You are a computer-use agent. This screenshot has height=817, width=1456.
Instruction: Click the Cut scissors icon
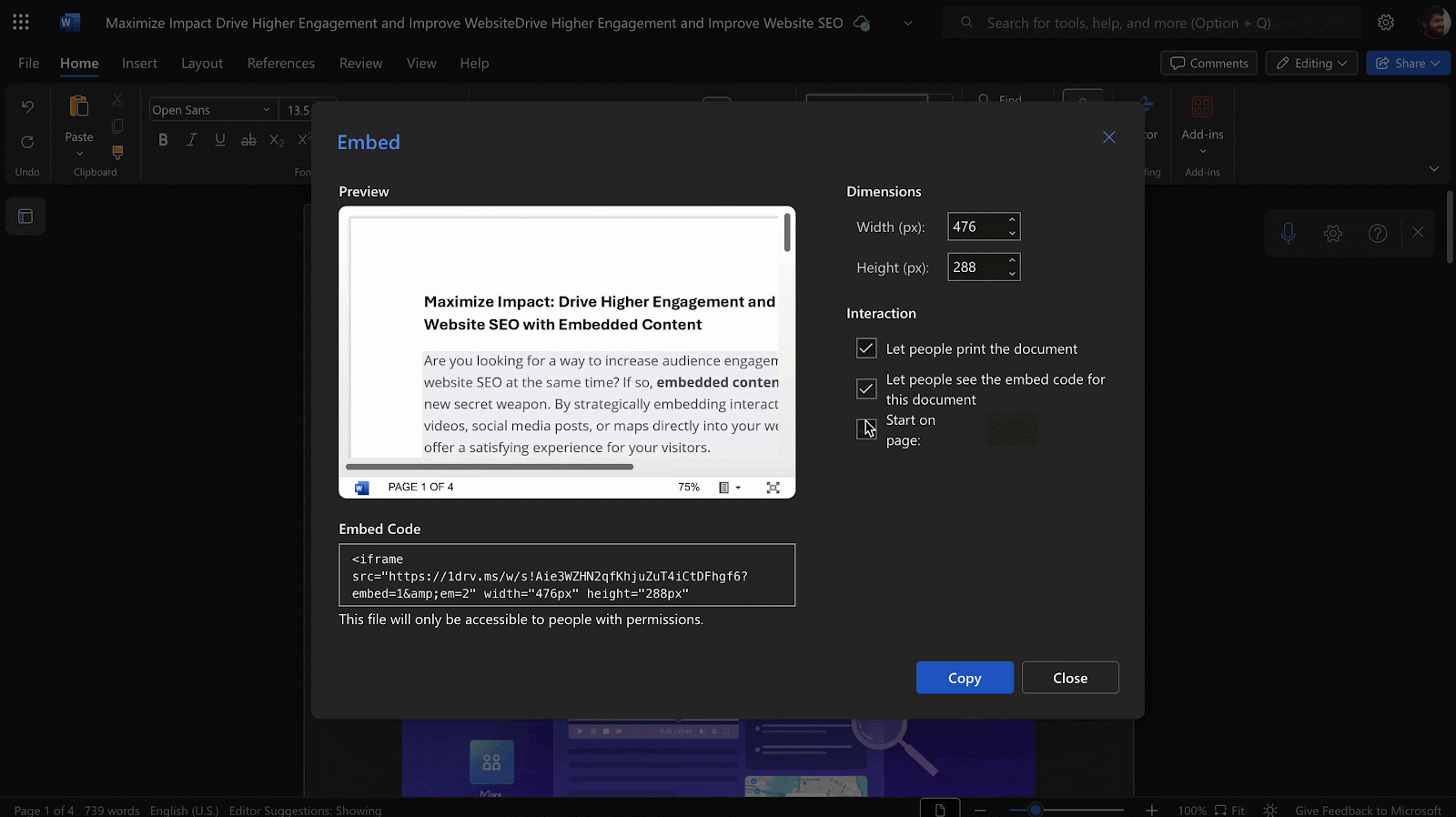pos(117,99)
